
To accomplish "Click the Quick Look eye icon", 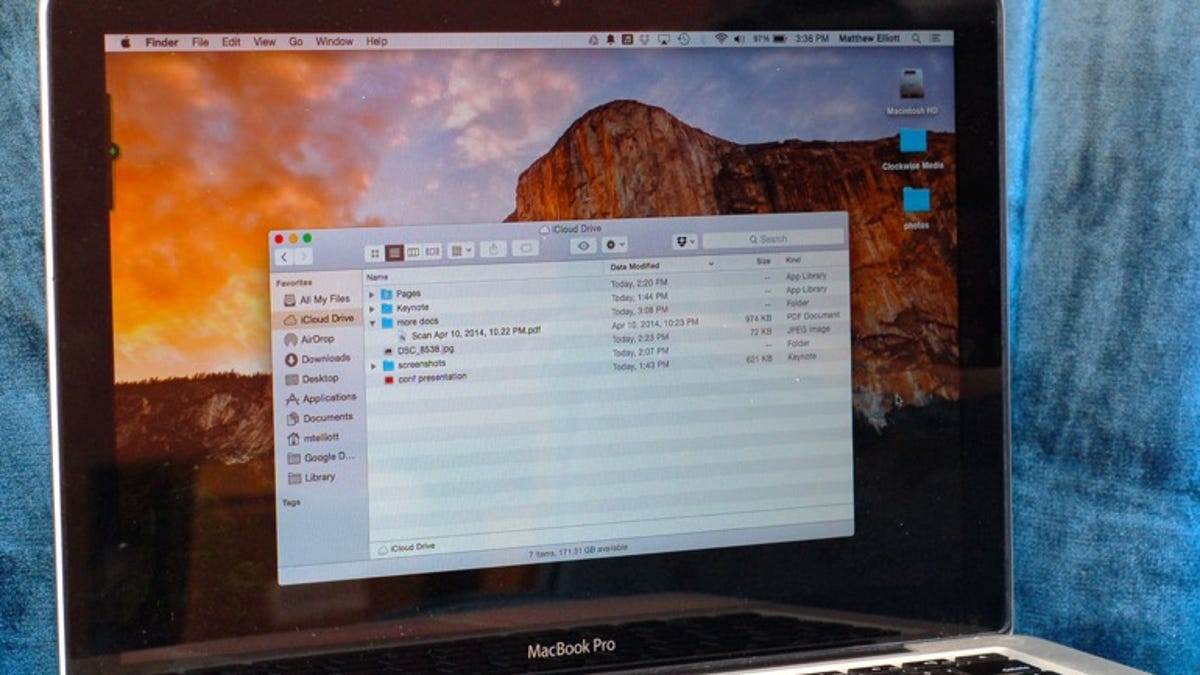I will [584, 245].
